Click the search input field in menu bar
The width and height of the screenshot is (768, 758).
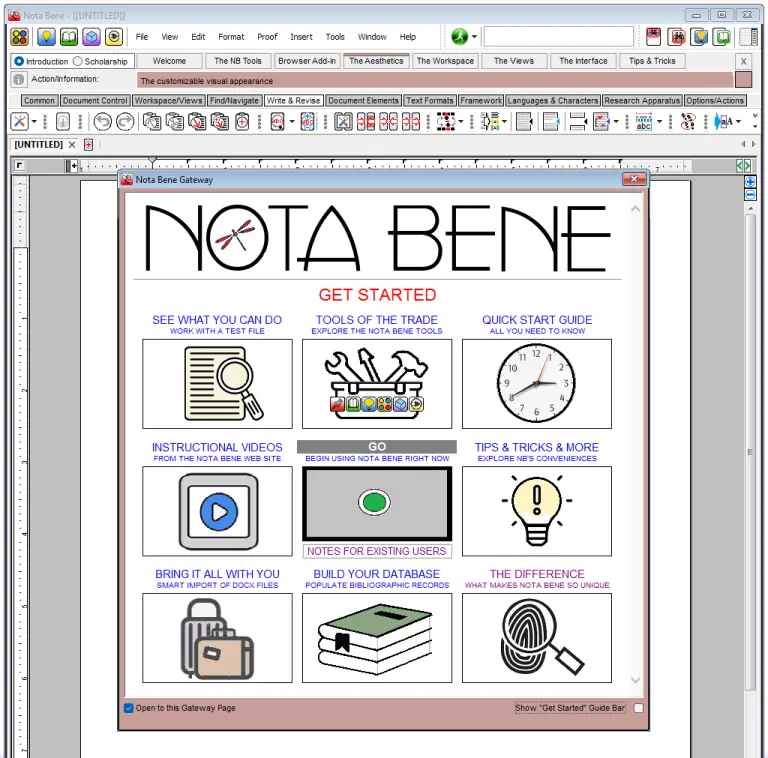coord(558,37)
